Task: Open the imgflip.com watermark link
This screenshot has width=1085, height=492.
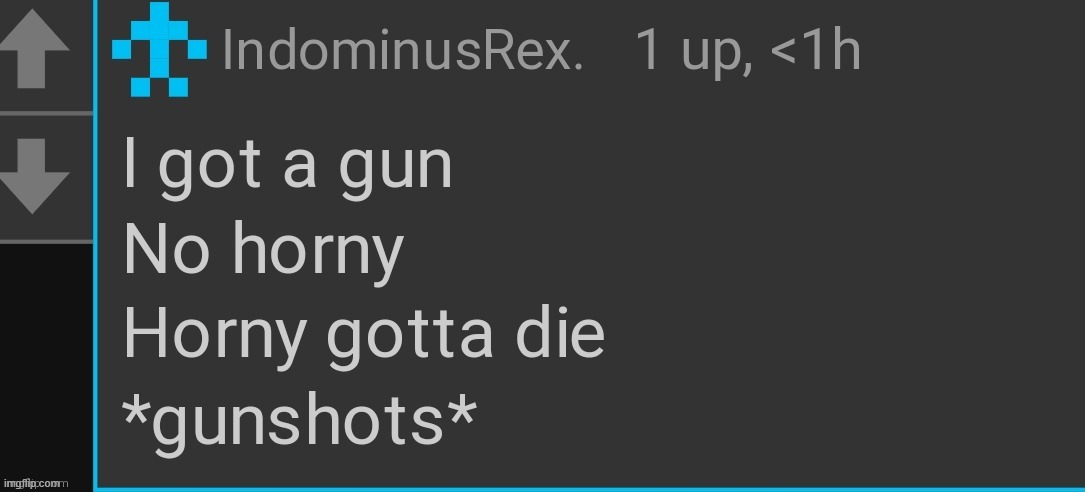Action: click(x=35, y=484)
